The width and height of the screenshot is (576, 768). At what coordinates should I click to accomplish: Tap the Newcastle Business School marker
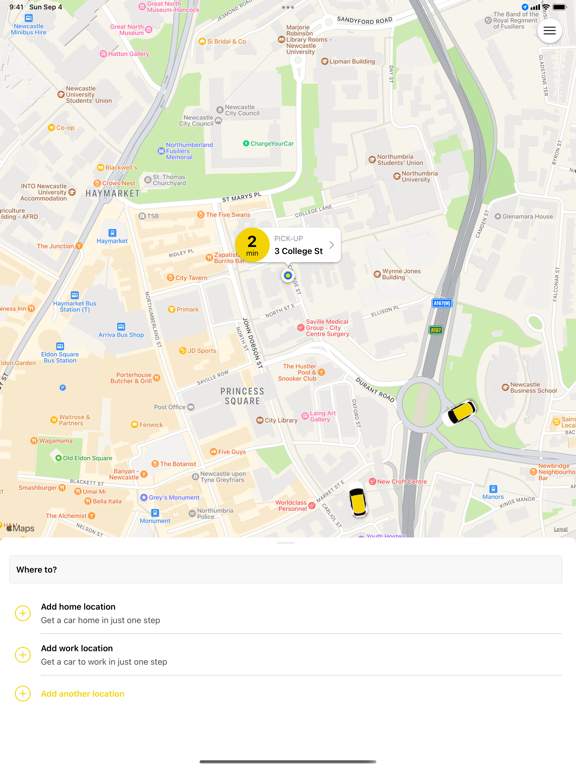click(505, 387)
